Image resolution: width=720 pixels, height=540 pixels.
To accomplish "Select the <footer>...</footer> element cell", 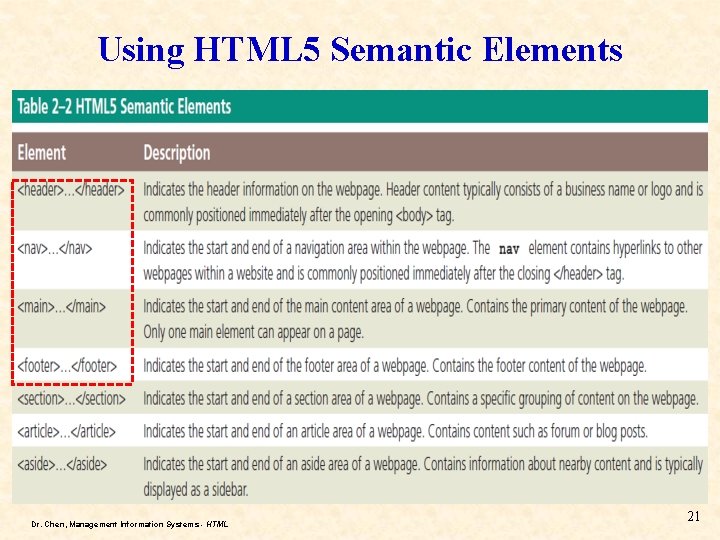I will pos(67,366).
